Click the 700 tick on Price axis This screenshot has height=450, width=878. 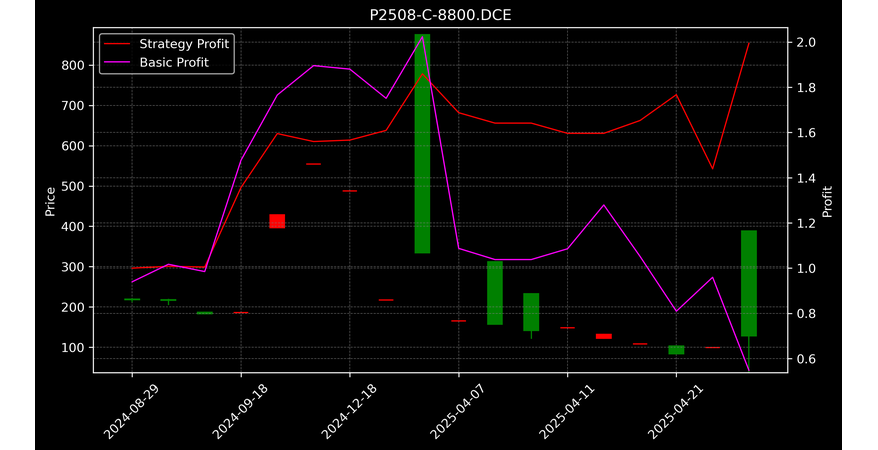pos(73,106)
